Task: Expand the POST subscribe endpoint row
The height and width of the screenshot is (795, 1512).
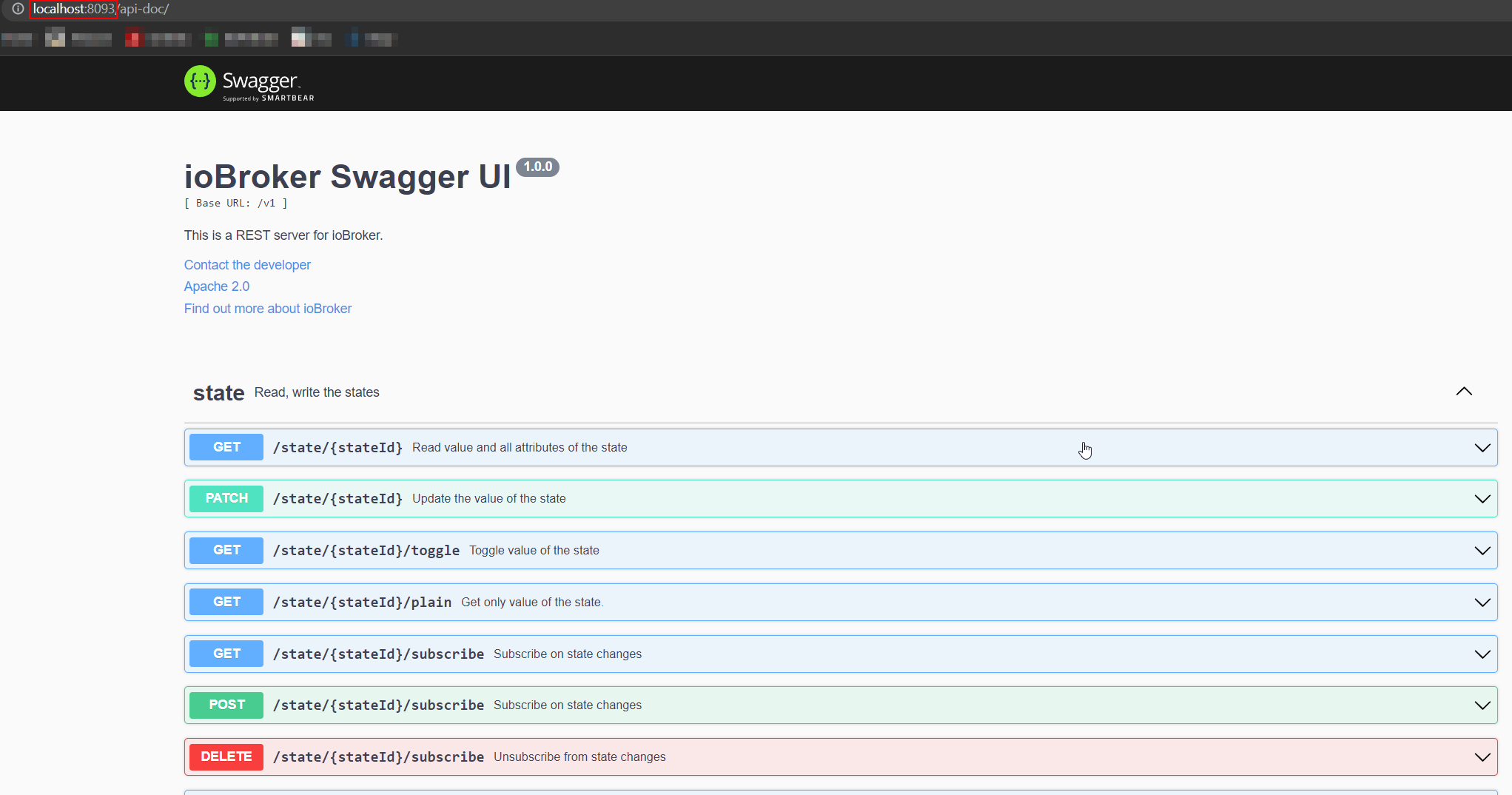Action: (x=1482, y=705)
